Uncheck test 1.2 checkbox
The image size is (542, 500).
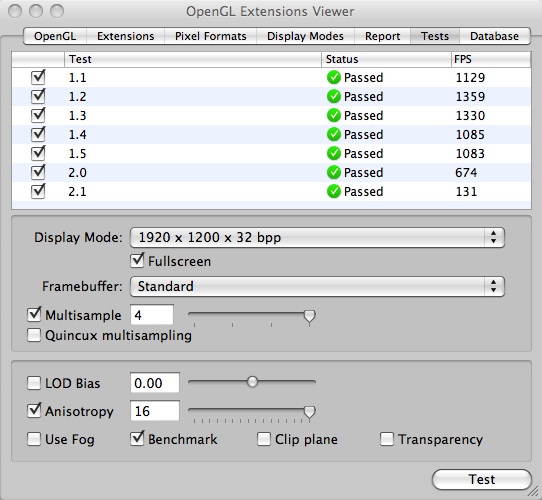[38, 96]
